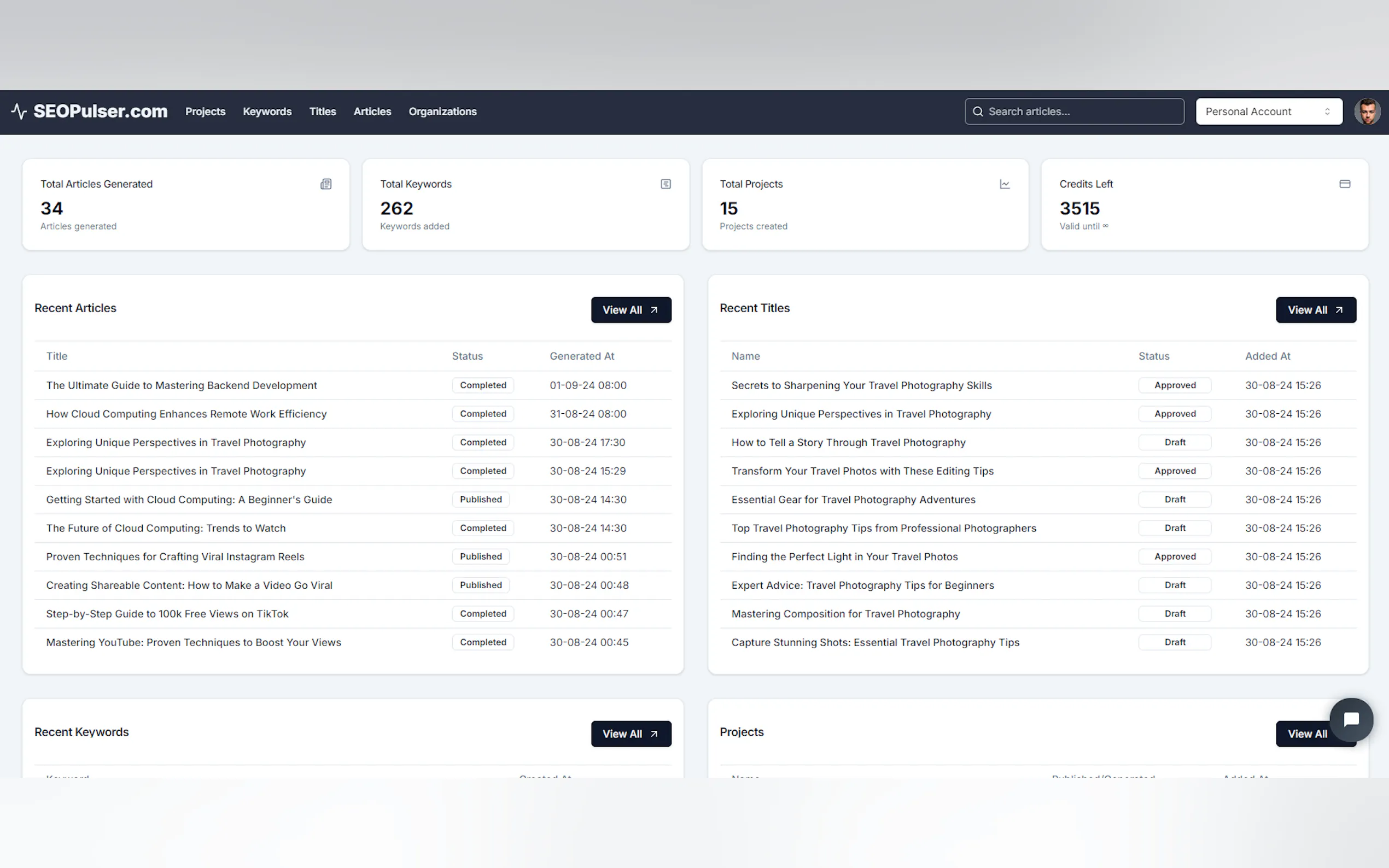Focus the Search articles field
The image size is (1389, 868).
click(x=1079, y=112)
